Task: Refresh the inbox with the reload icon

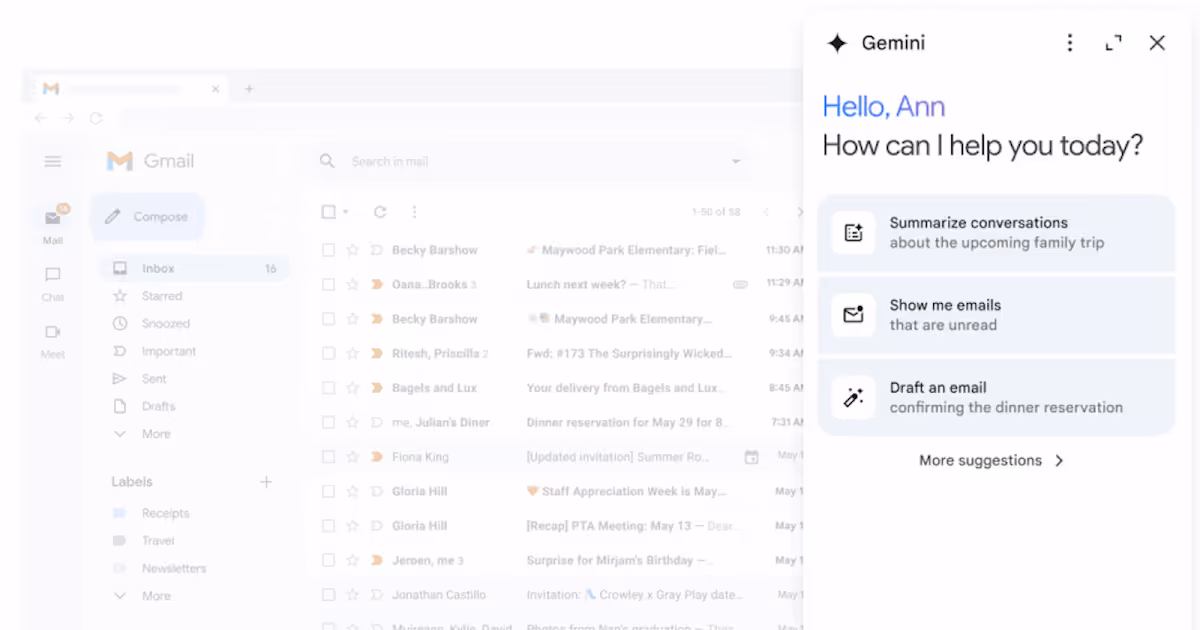Action: (379, 211)
